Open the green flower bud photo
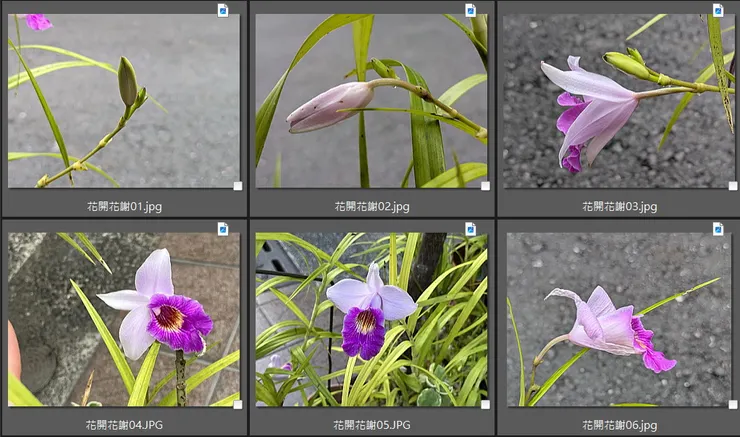 tap(123, 100)
